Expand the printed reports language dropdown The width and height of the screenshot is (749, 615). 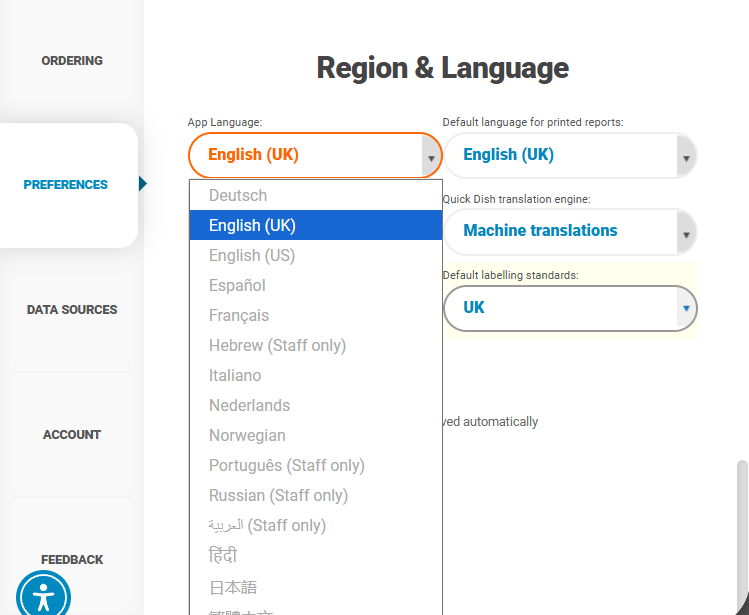569,155
